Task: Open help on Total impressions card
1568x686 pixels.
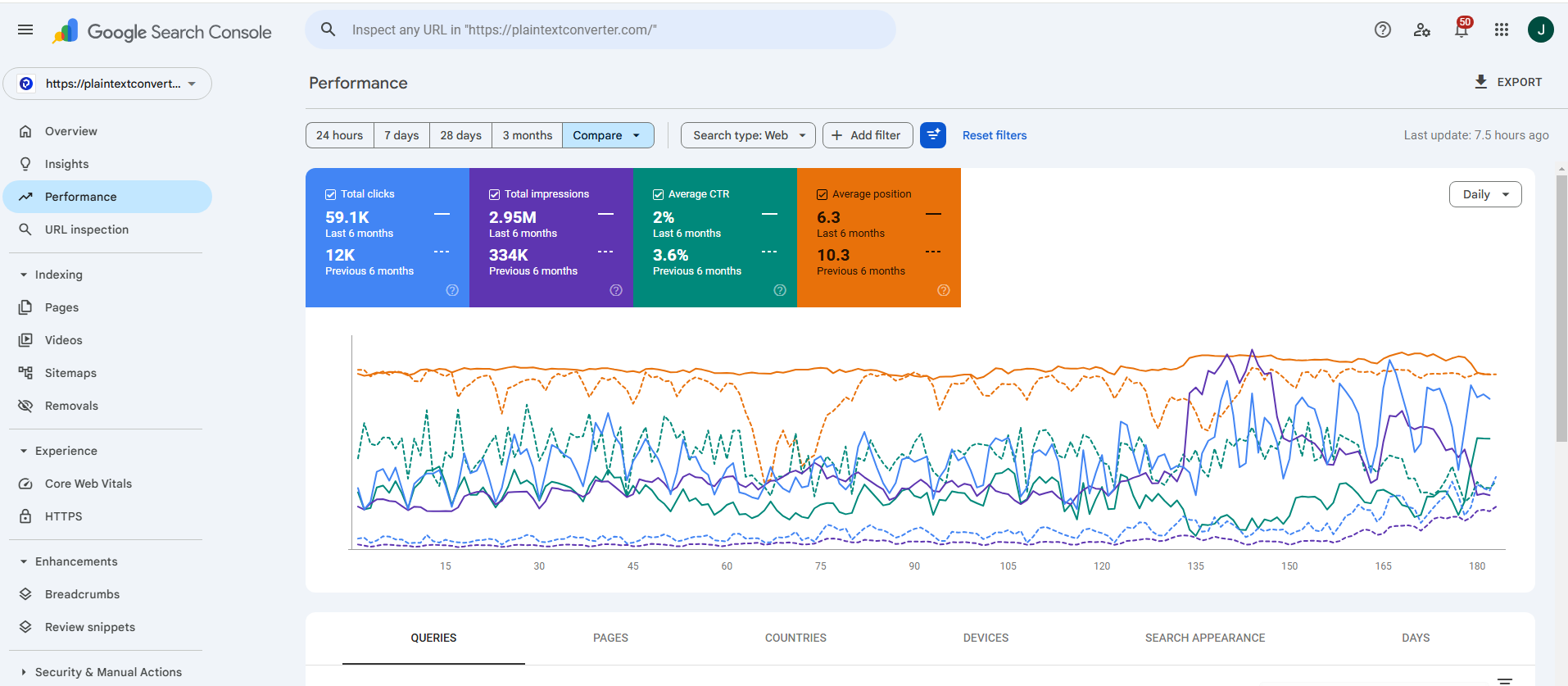Action: click(616, 290)
